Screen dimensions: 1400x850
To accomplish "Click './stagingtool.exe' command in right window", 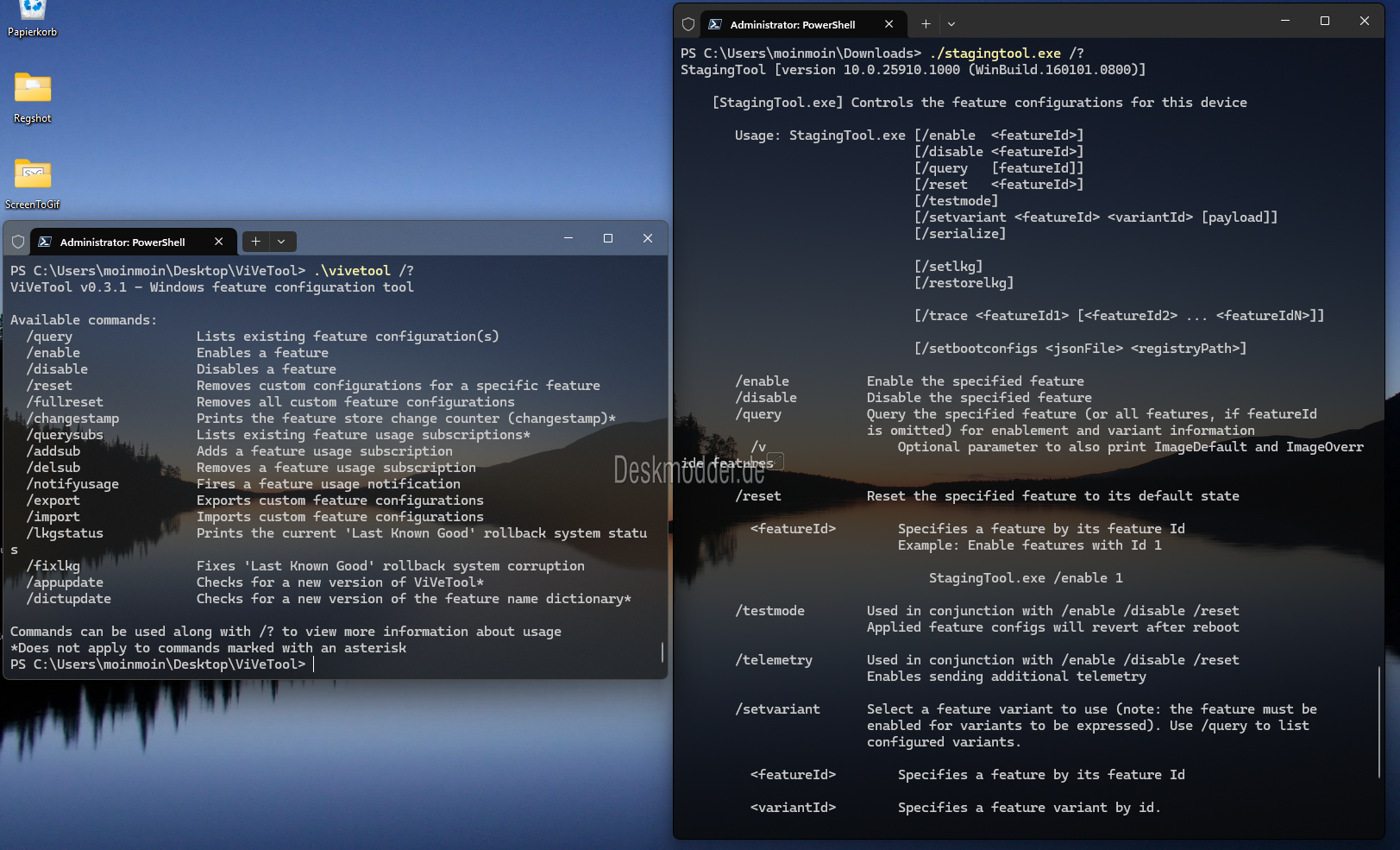I will coord(995,54).
